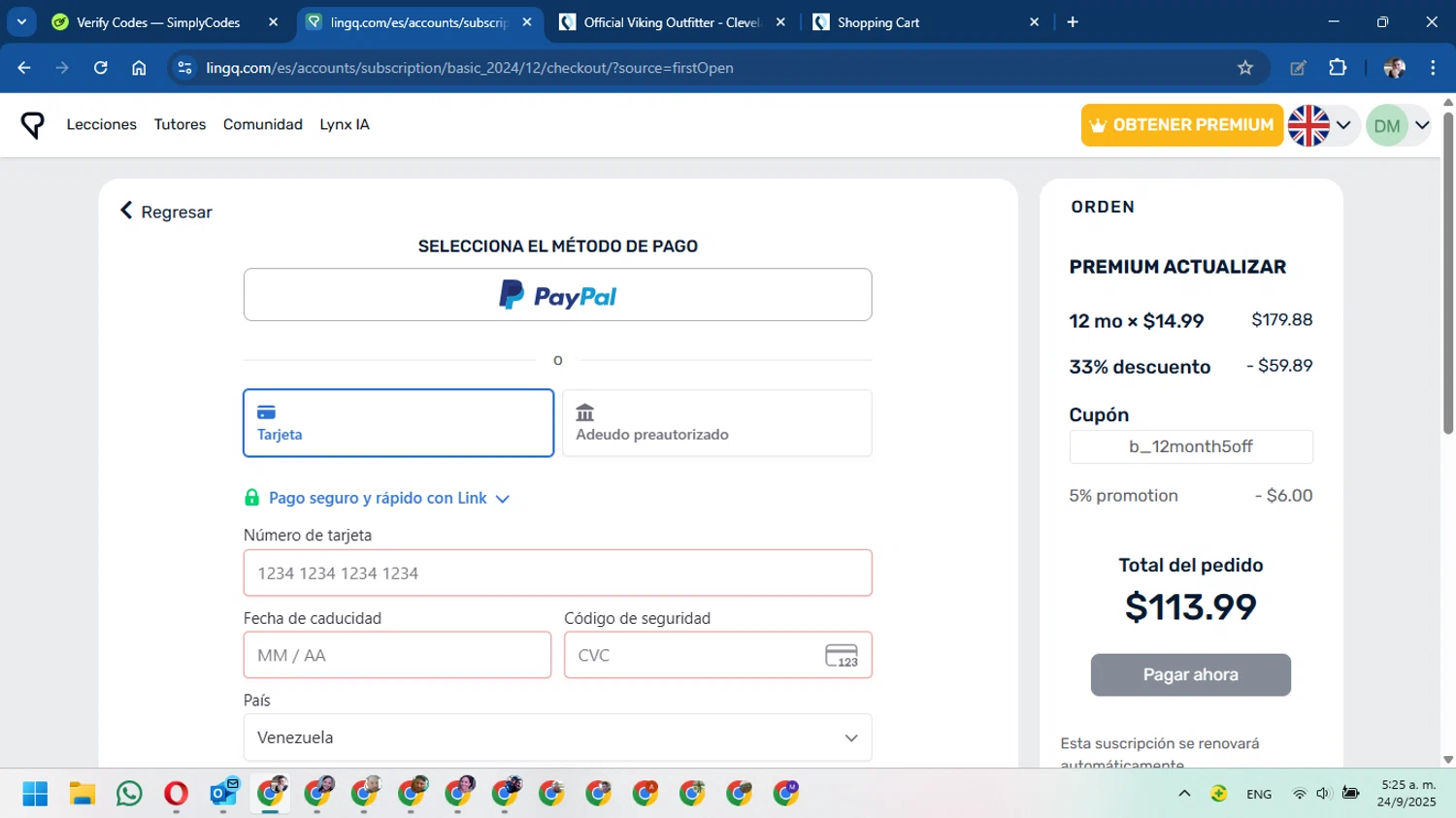
Task: Open the Comunidad menu
Action: 263,124
